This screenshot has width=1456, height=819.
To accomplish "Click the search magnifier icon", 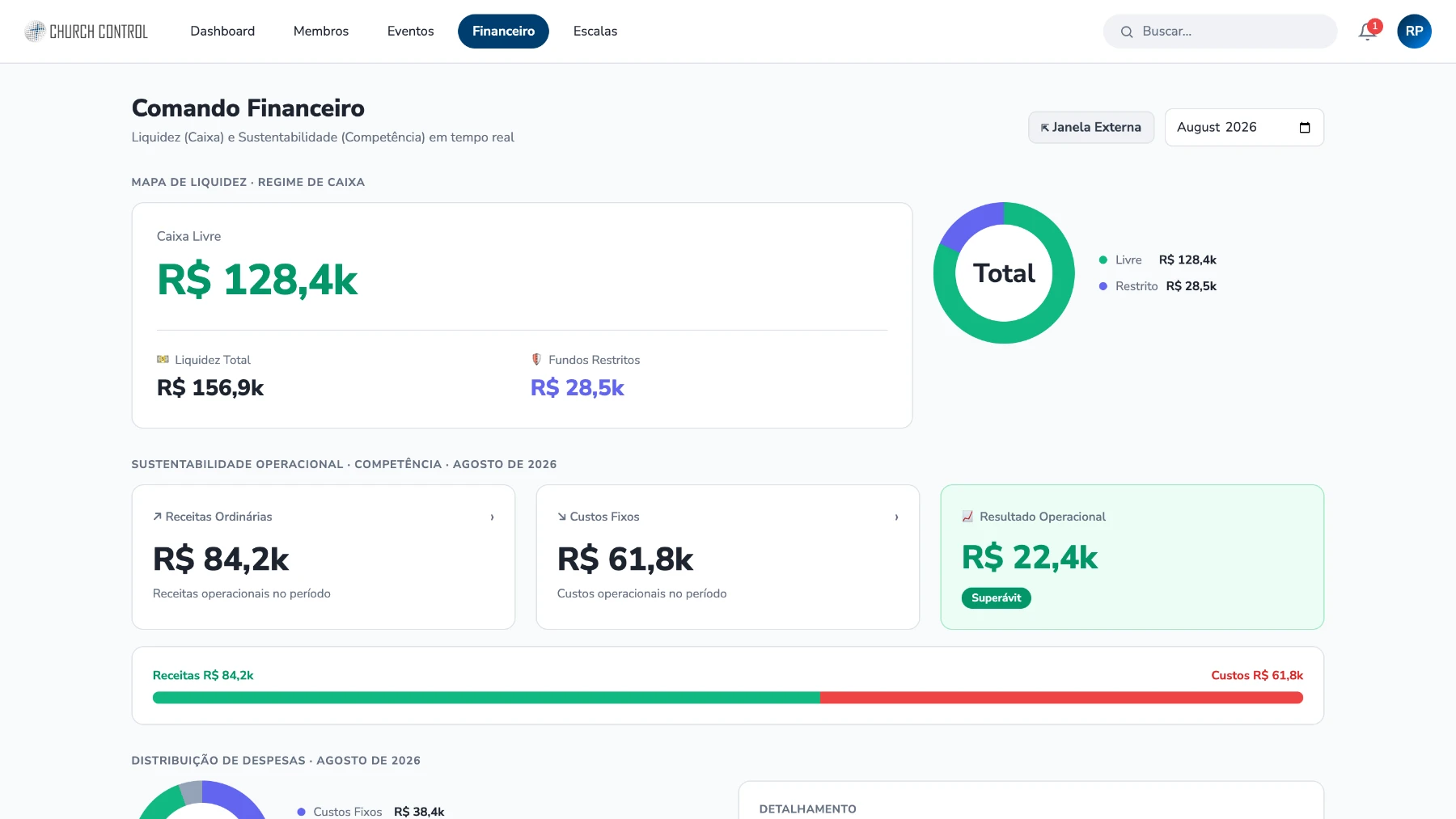I will 1127,32.
